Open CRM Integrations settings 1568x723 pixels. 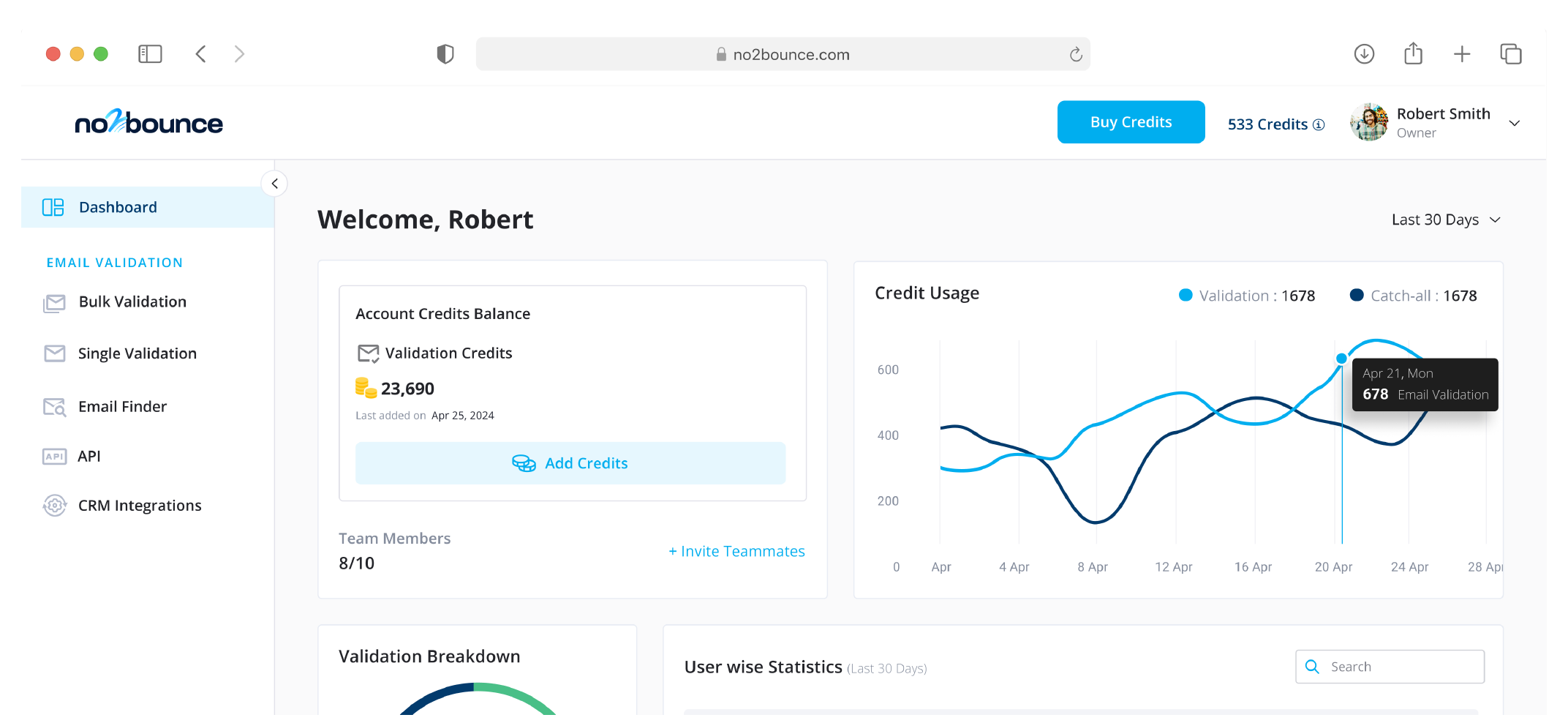pyautogui.click(x=140, y=505)
